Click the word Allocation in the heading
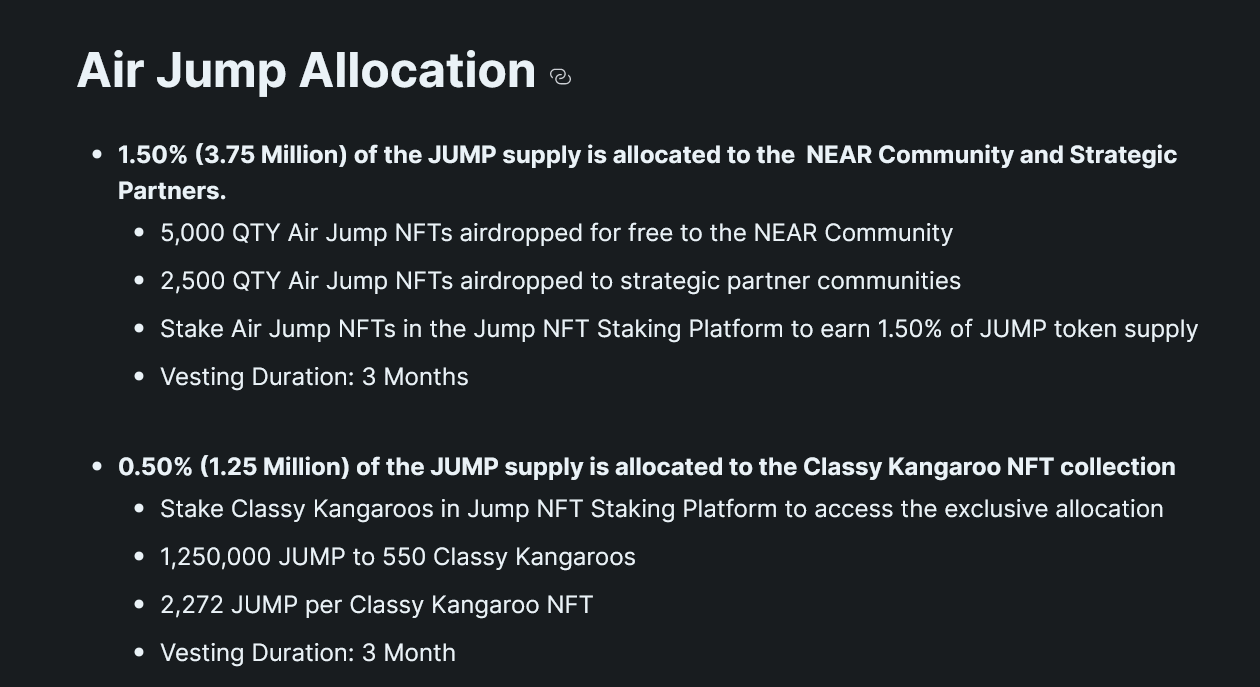This screenshot has height=687, width=1260. coord(418,71)
